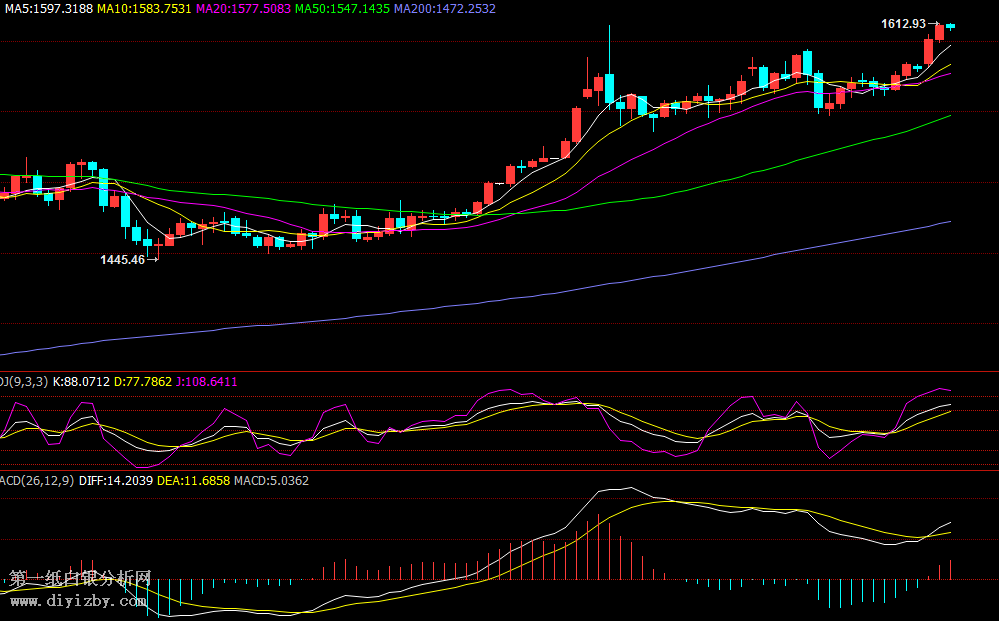Viewport: 999px width, 621px height.
Task: Click the MA200:1472.2532 label
Action: pos(444,8)
